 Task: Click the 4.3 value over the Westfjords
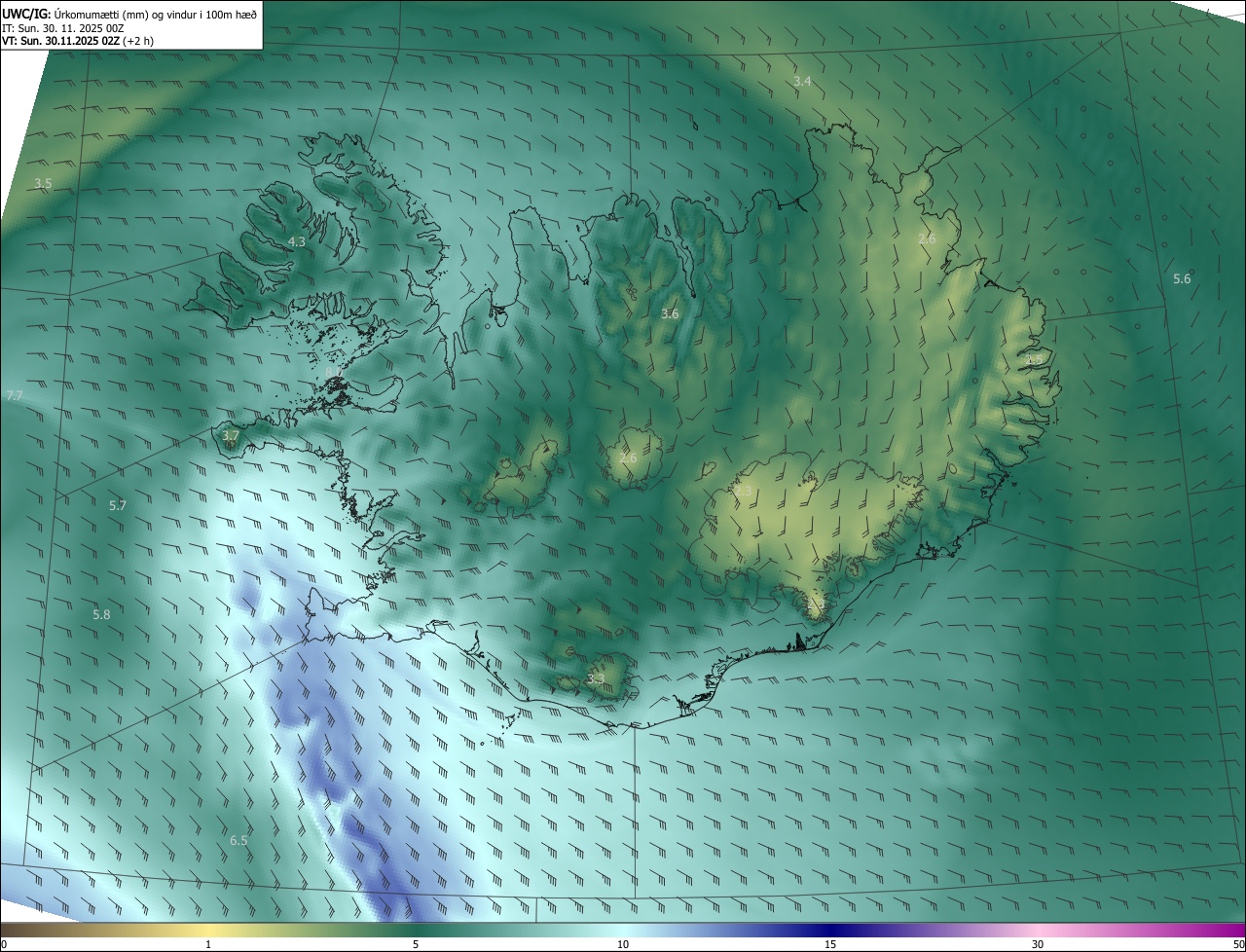pos(296,241)
